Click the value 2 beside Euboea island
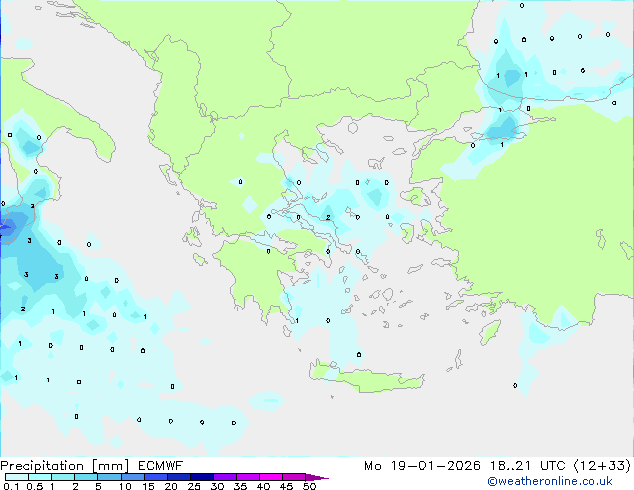 (328, 218)
